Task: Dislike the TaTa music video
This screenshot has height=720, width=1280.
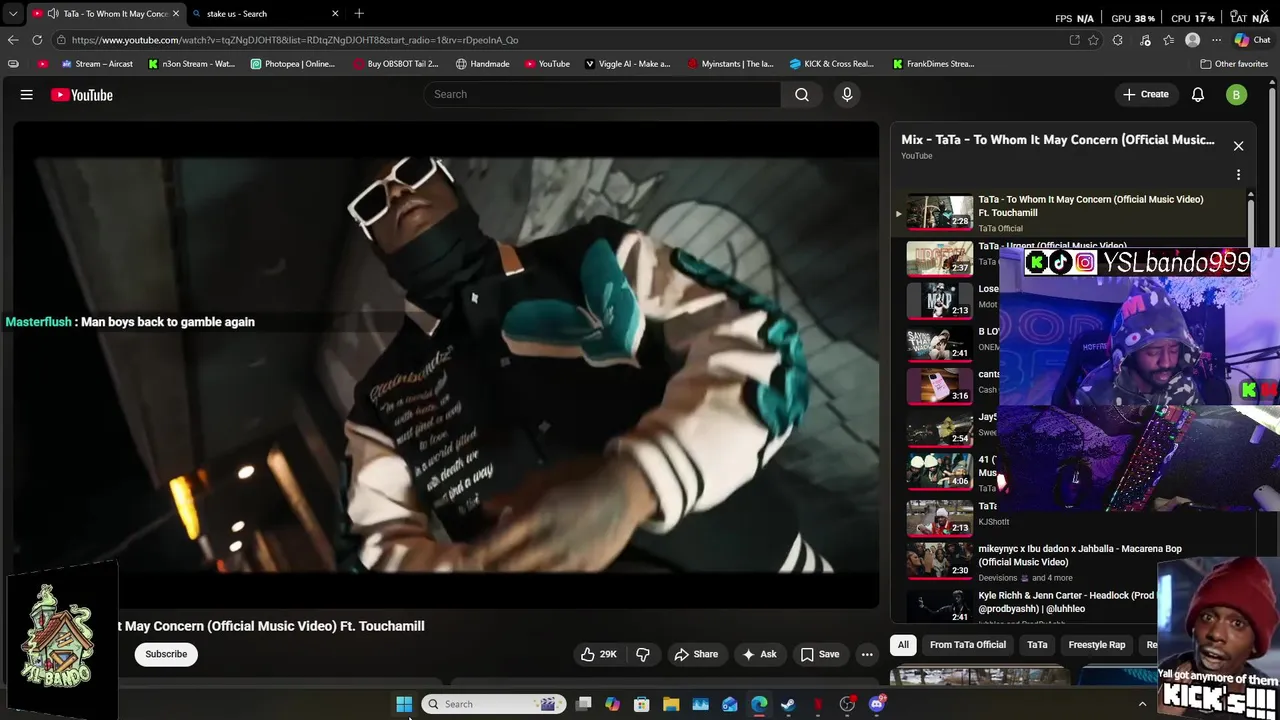Action: (643, 654)
